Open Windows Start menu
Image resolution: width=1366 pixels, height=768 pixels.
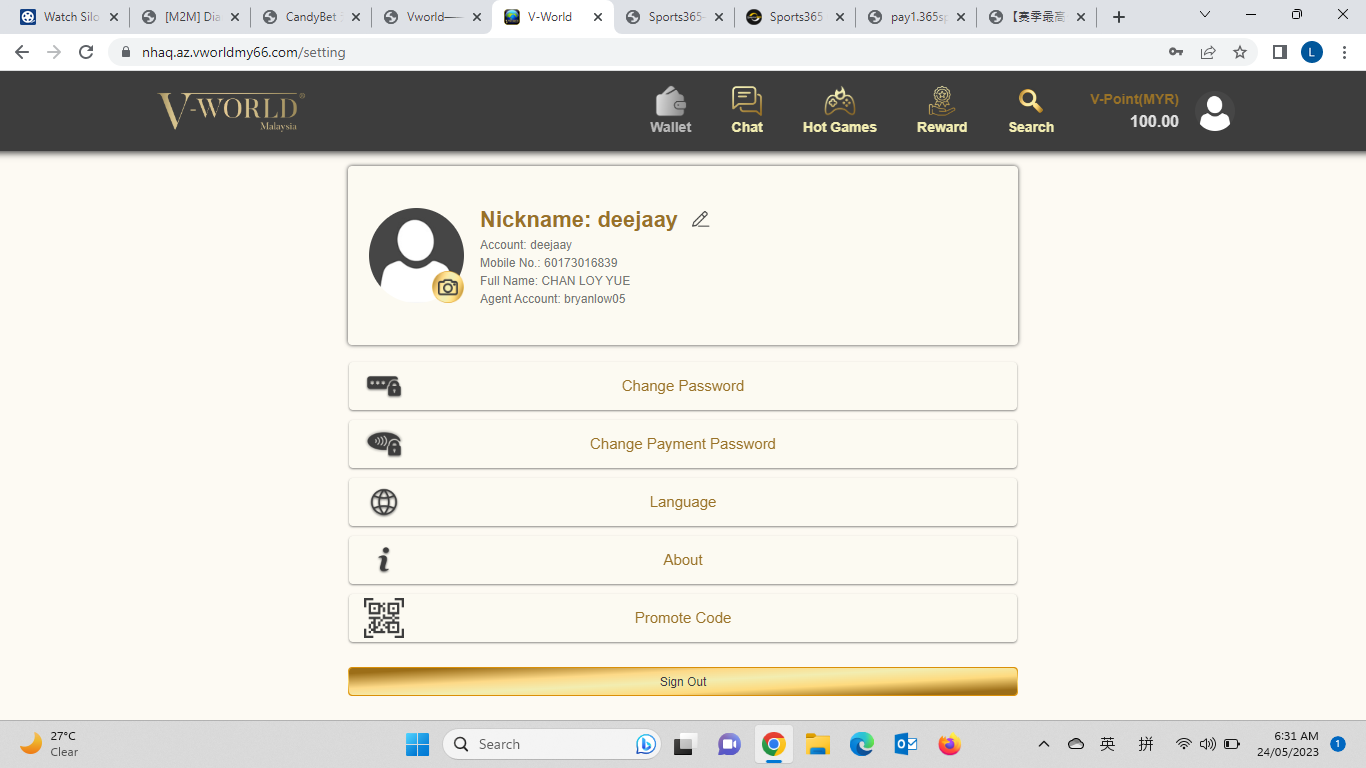click(x=417, y=744)
